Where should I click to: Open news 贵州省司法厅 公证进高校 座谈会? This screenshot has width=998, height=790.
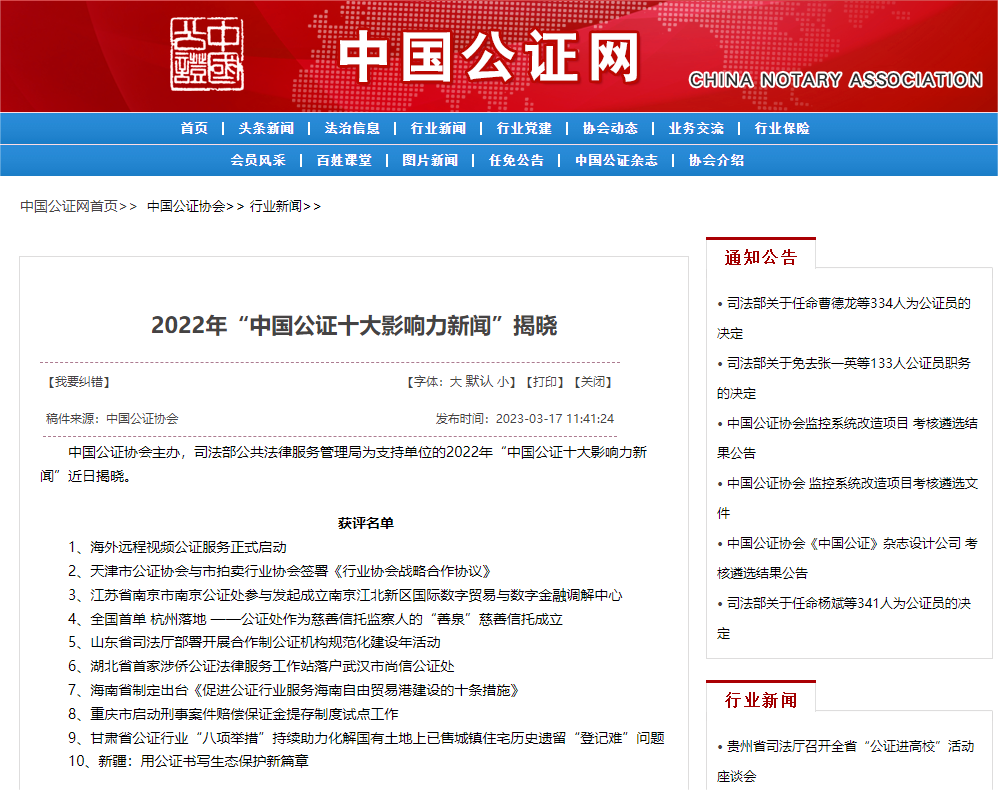846,761
